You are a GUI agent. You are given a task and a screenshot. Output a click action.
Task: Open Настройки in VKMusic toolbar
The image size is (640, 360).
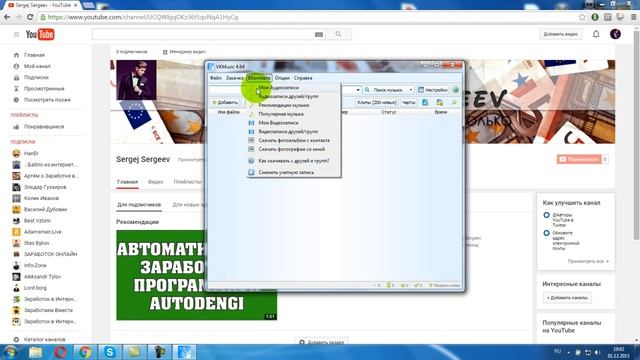[x=433, y=90]
